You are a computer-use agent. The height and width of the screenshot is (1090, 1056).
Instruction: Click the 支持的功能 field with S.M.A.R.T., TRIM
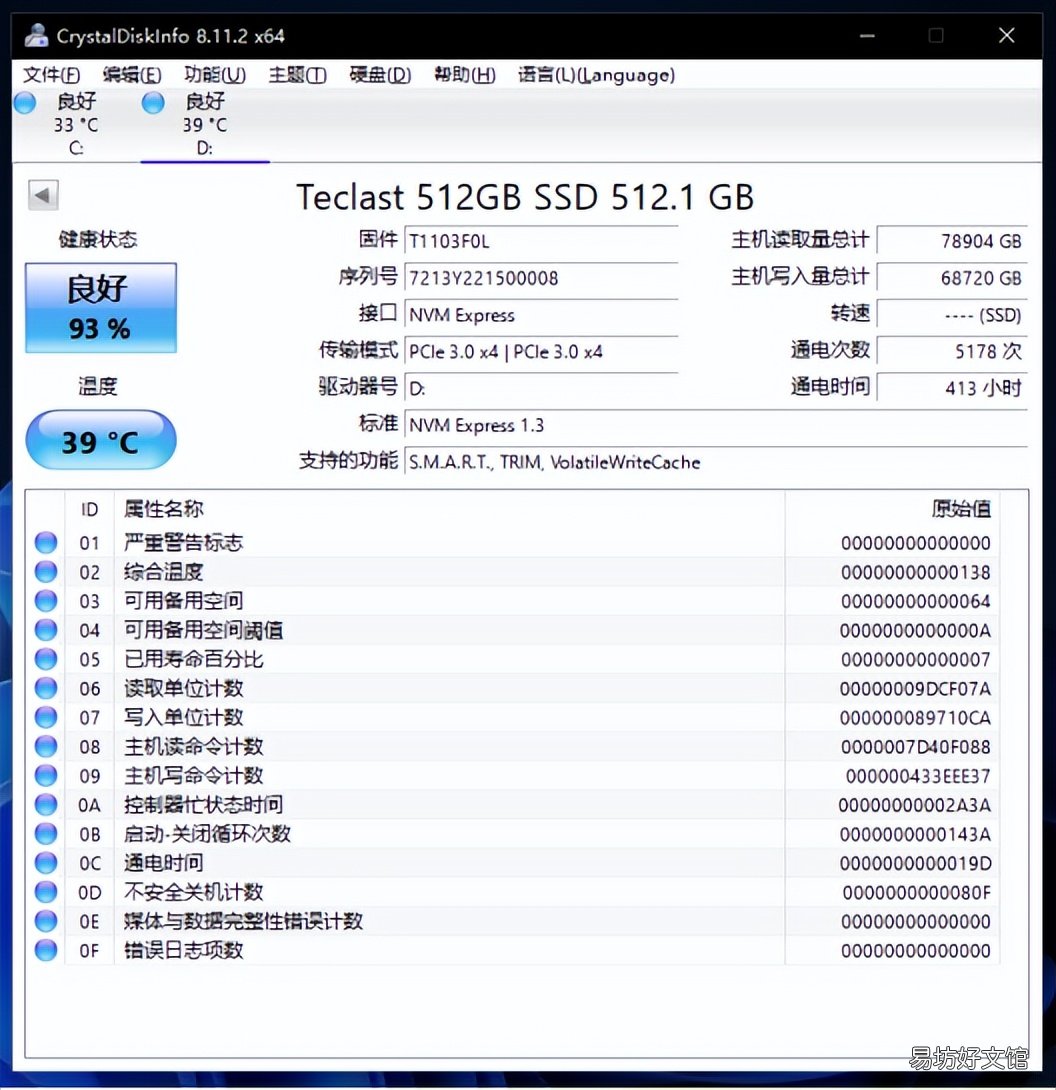[716, 462]
